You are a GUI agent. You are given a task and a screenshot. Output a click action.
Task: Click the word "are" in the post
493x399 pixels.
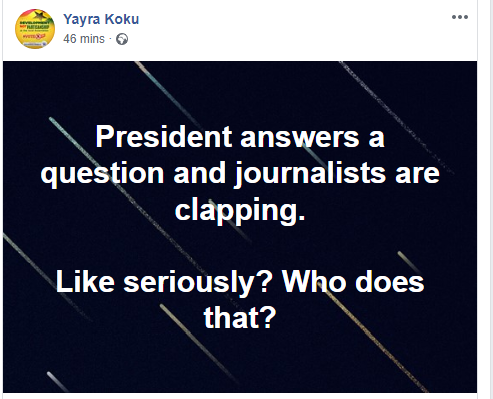[x=417, y=175]
